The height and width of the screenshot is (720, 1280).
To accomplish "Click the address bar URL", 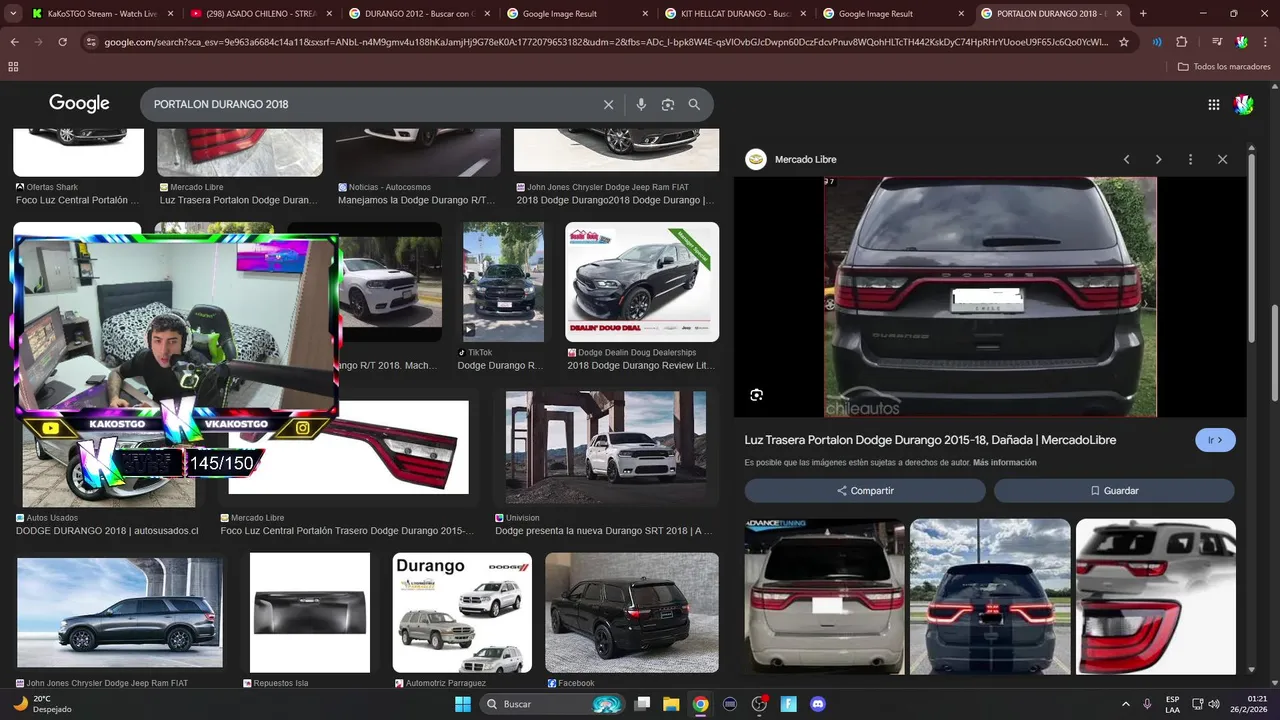I will (x=605, y=42).
